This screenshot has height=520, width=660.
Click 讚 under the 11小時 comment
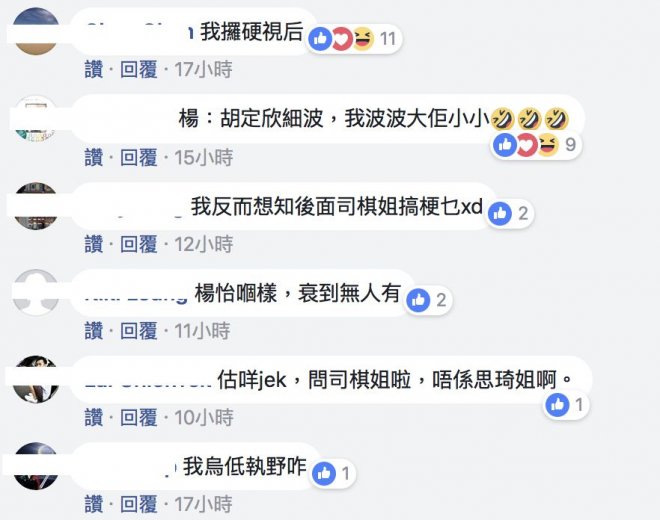94,331
